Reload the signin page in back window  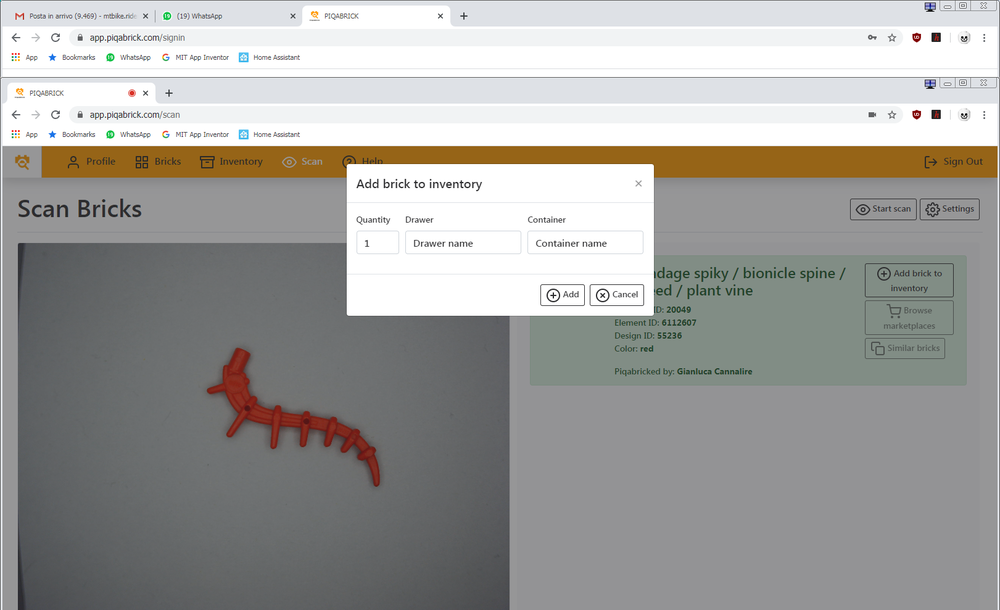(x=55, y=38)
